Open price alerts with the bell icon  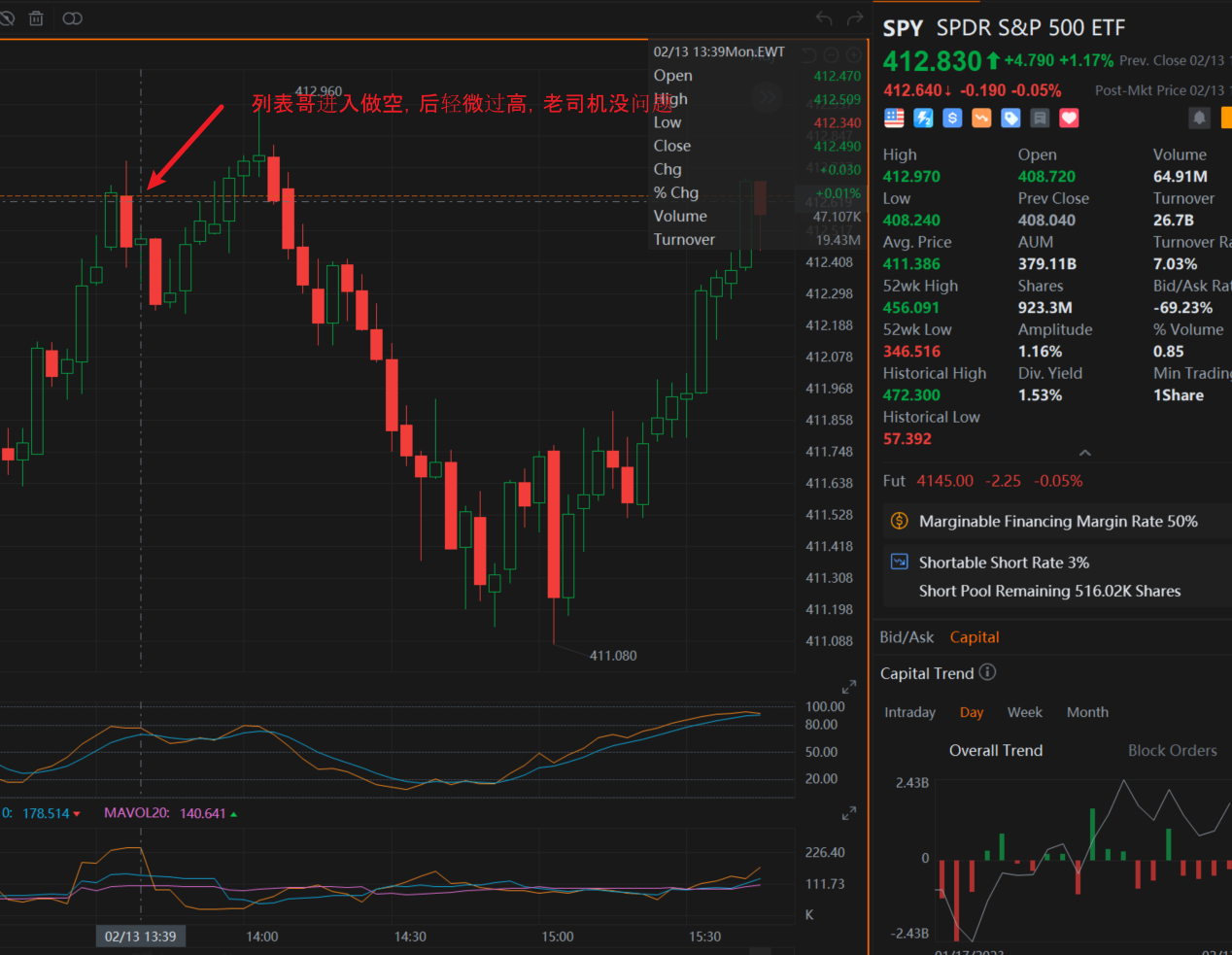pos(1200,118)
